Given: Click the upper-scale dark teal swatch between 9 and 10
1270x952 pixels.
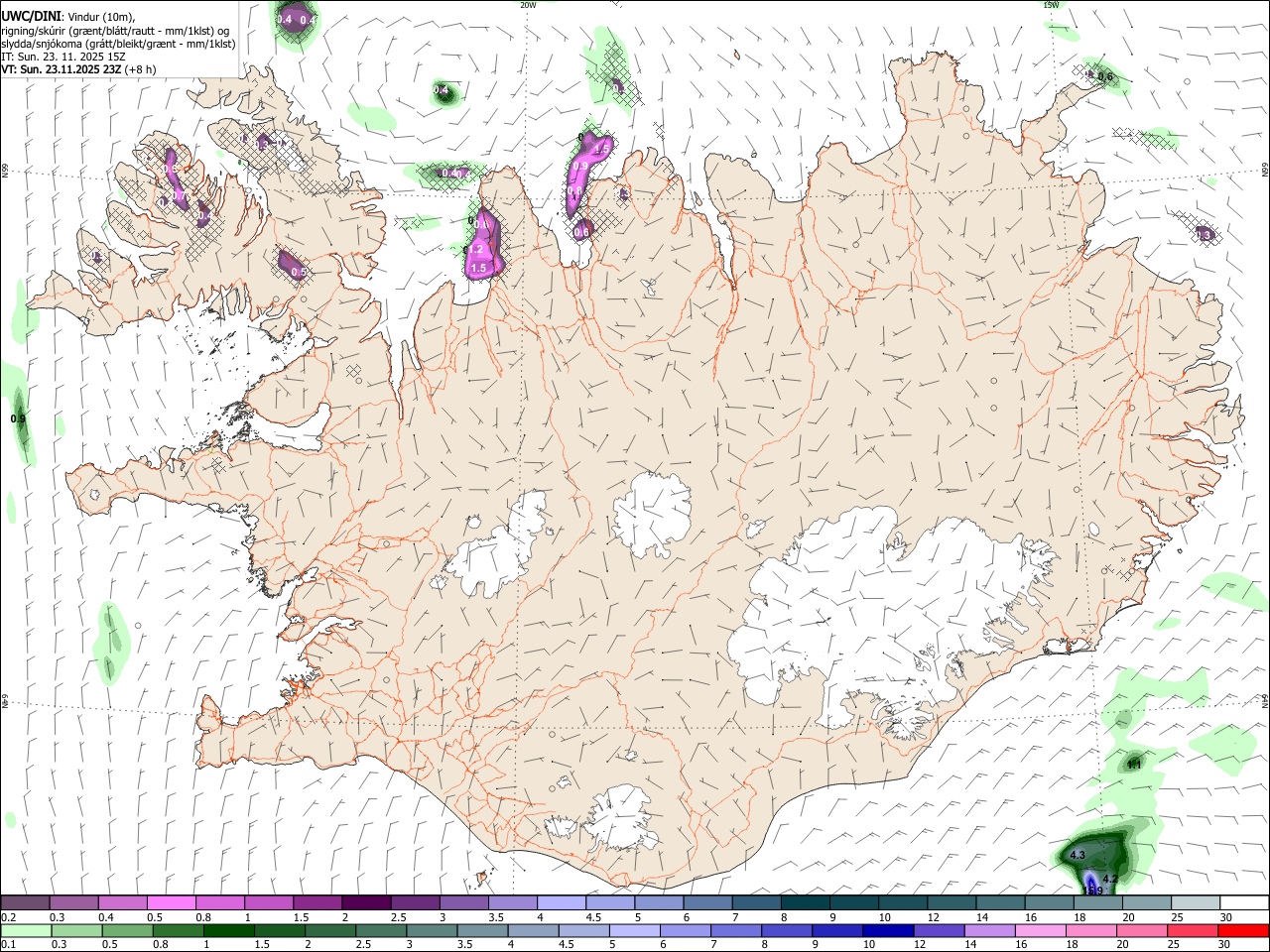Looking at the screenshot, I should point(854,903).
